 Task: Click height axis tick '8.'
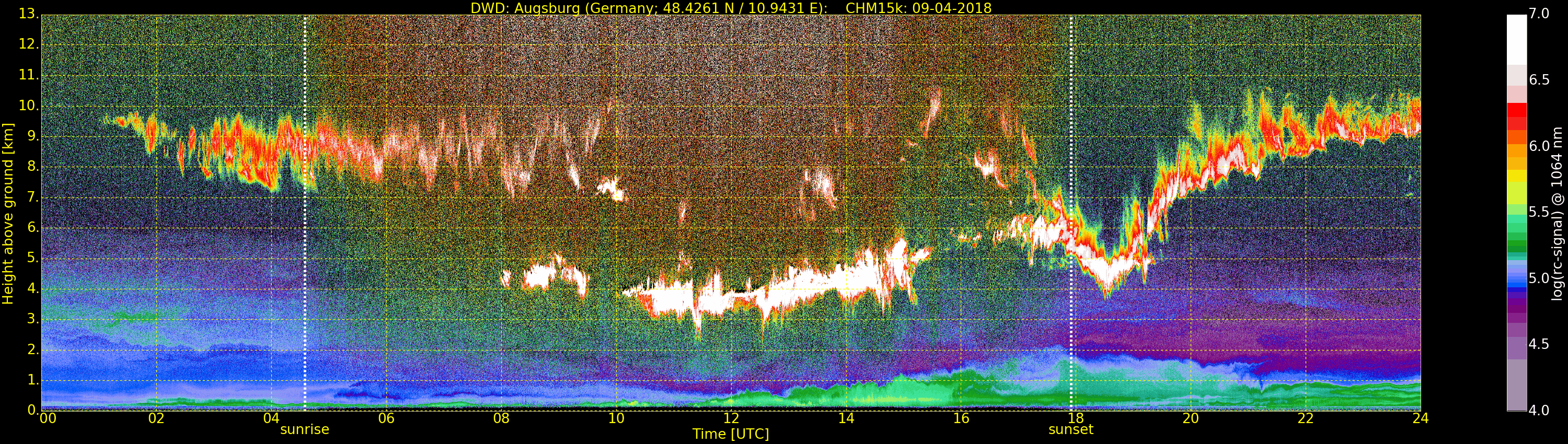33,167
